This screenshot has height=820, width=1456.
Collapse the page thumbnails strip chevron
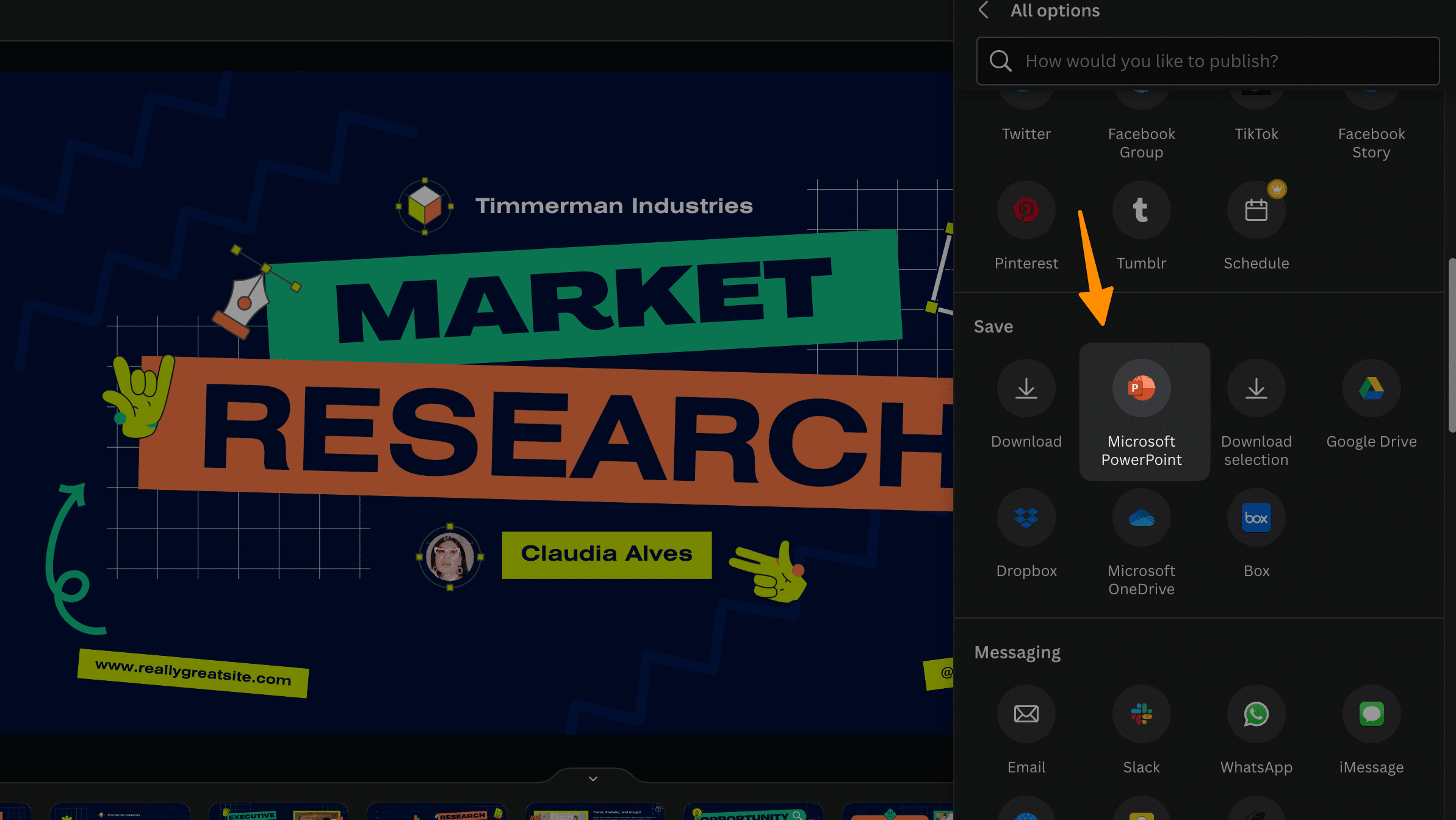593,779
